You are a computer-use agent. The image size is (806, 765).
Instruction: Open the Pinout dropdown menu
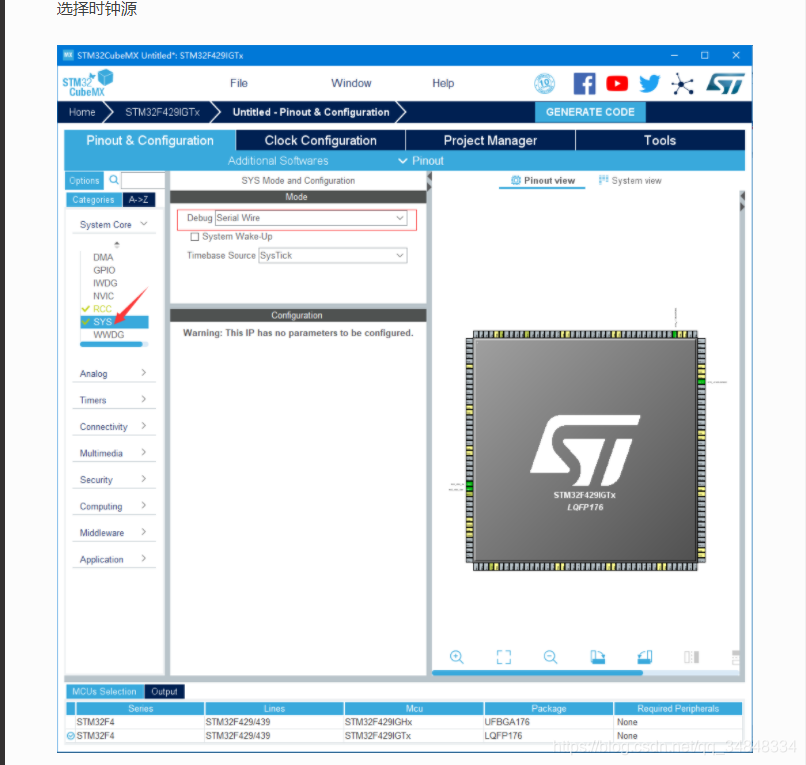[422, 161]
